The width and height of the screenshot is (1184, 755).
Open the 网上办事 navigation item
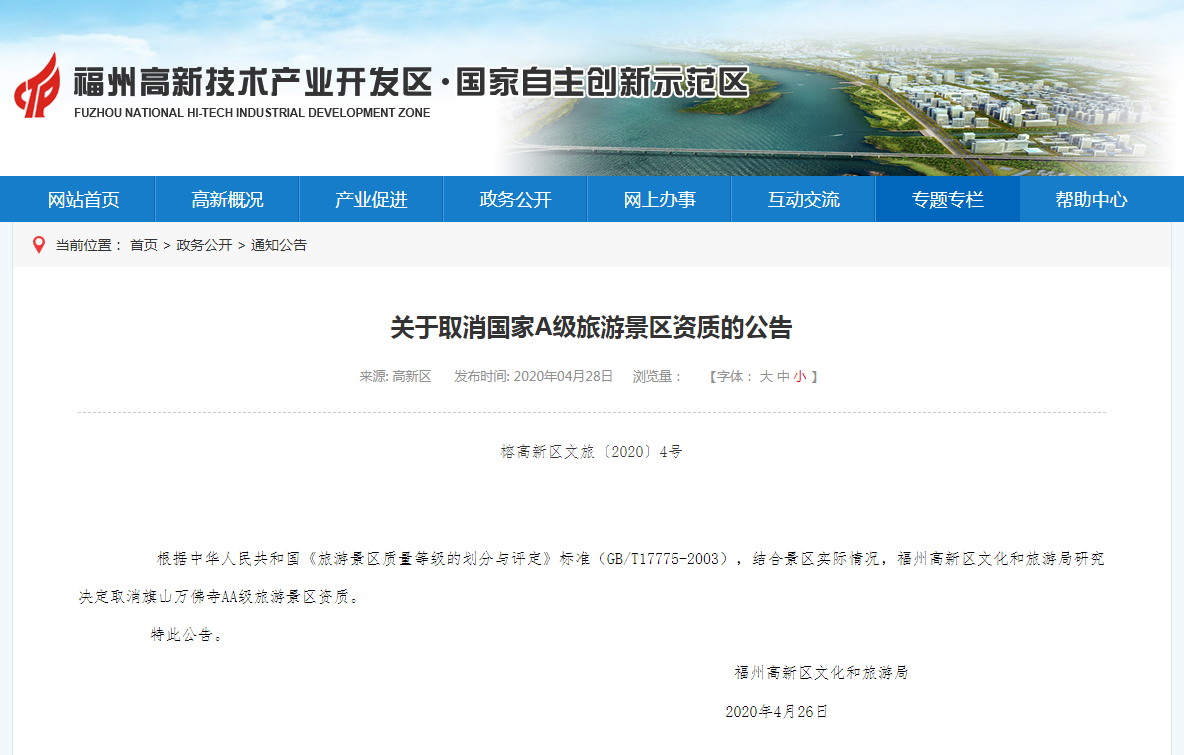click(660, 199)
